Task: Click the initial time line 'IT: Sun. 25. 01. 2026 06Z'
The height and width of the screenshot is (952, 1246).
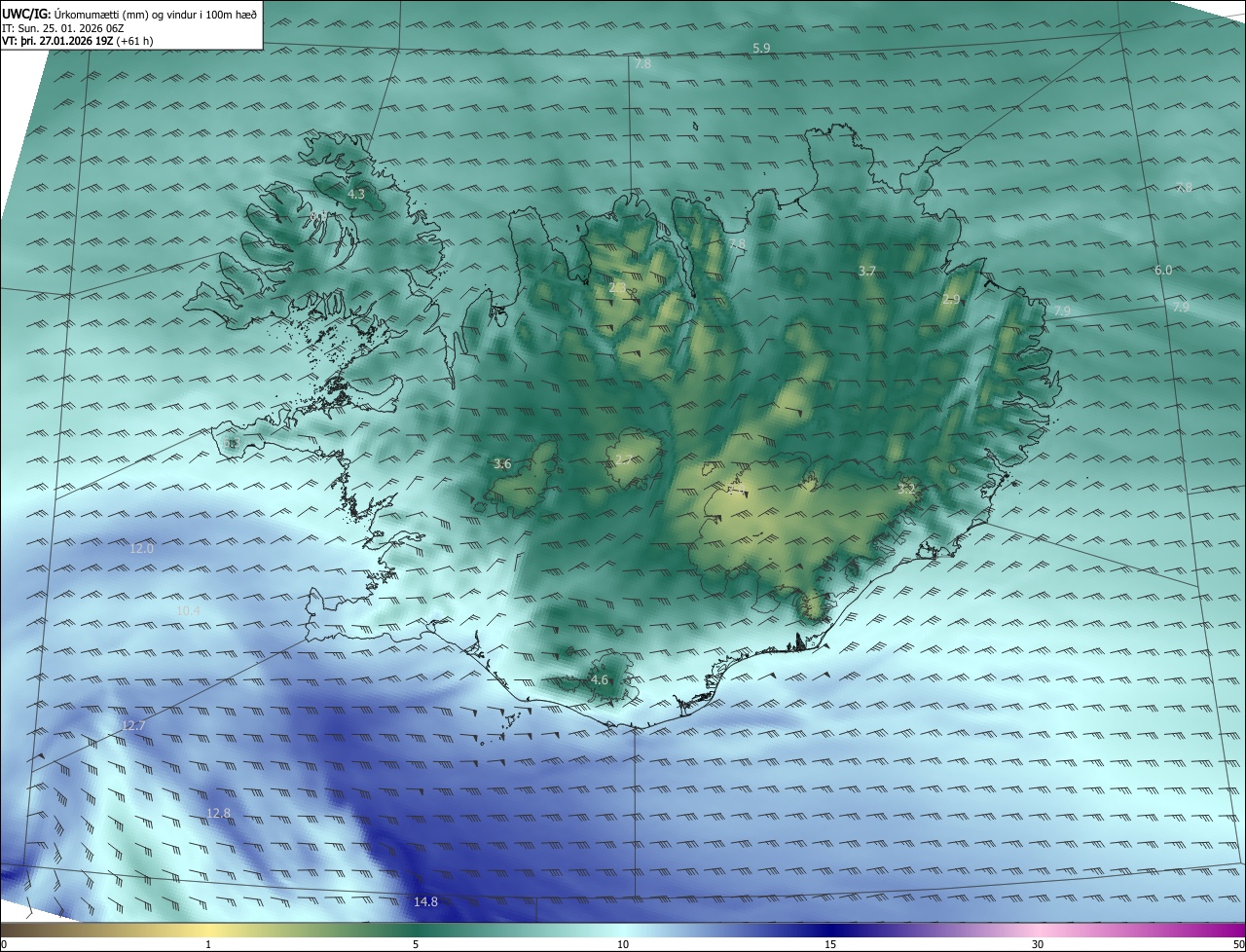Action: coord(63,28)
